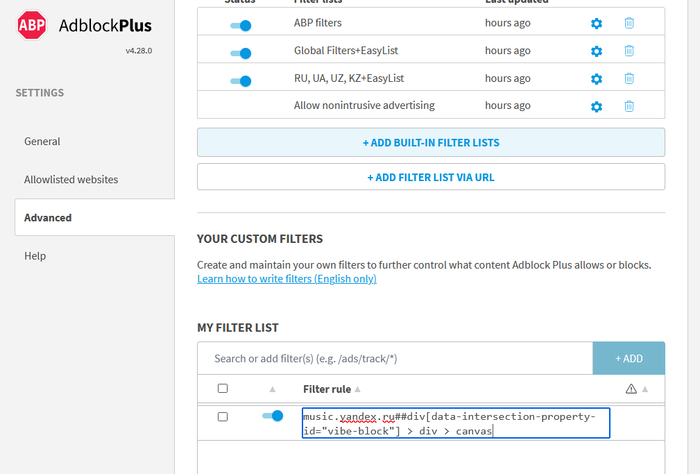Trash the RU, UA, UZ, KZ+EasyList list

[629, 79]
